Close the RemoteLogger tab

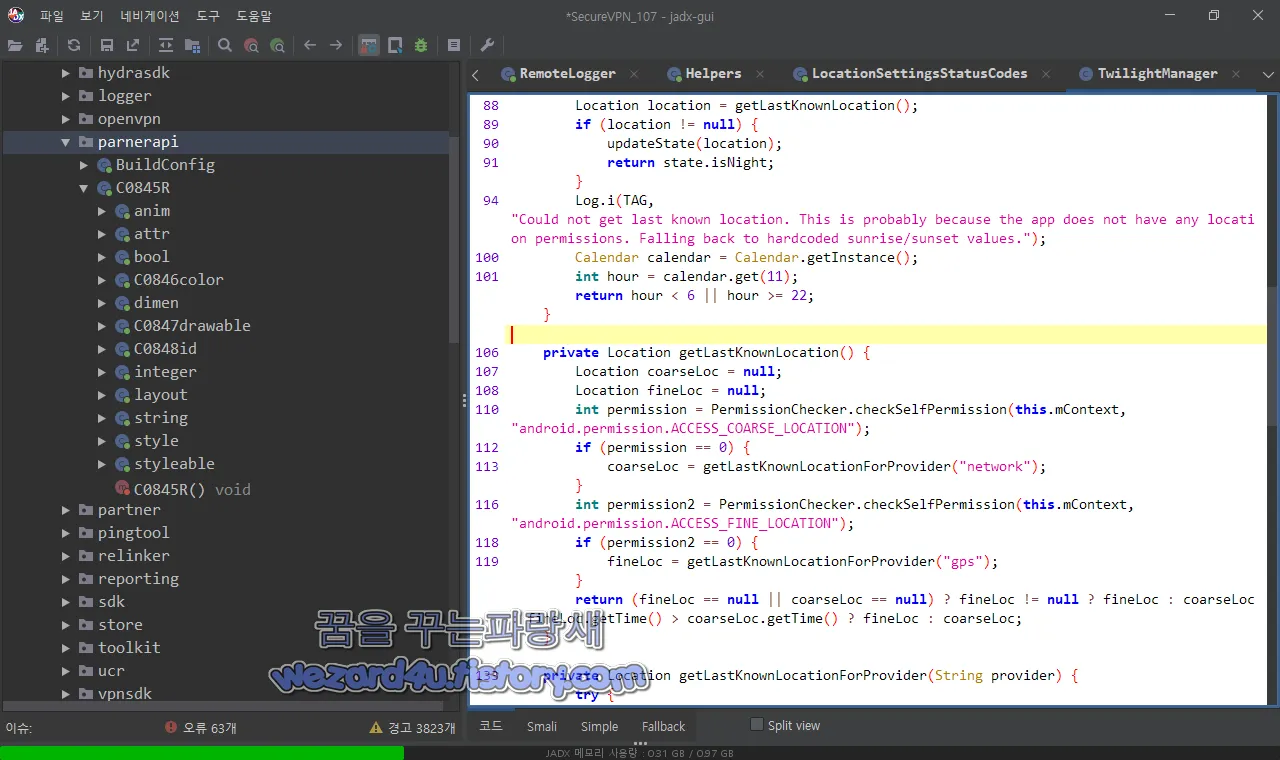(635, 74)
